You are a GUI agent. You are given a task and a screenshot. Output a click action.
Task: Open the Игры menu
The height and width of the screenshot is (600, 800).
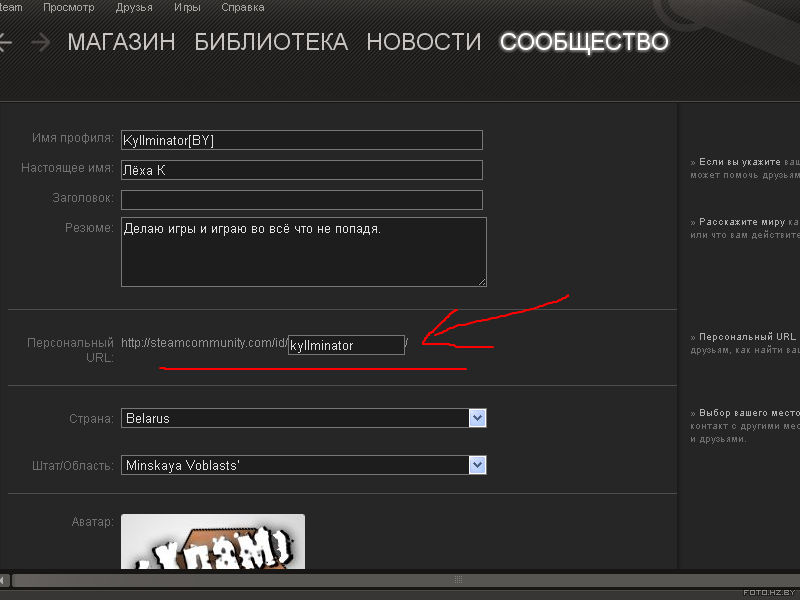point(187,7)
